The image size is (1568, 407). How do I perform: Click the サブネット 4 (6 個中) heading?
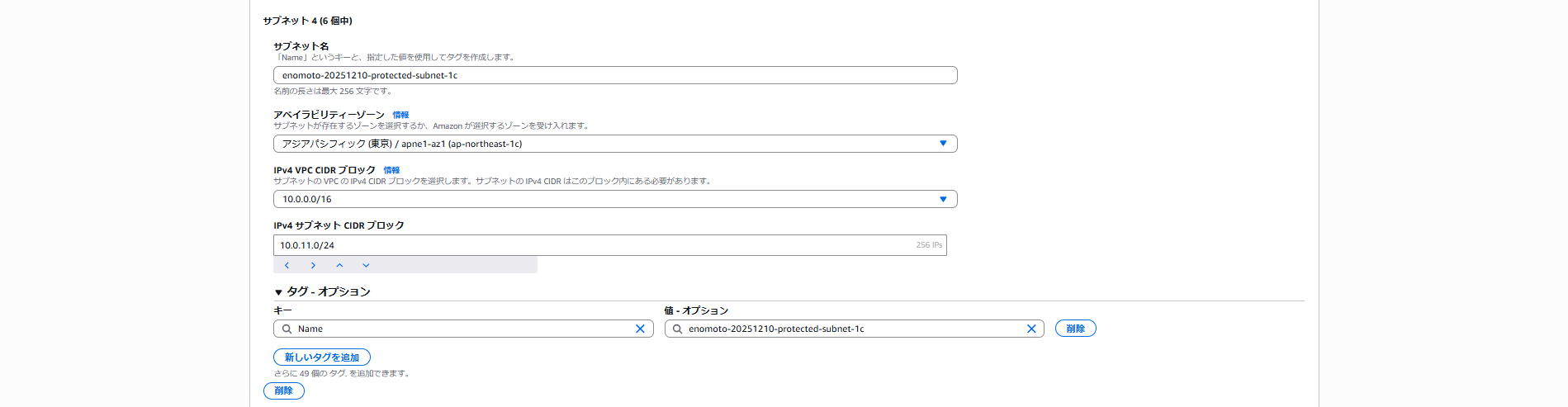click(307, 21)
